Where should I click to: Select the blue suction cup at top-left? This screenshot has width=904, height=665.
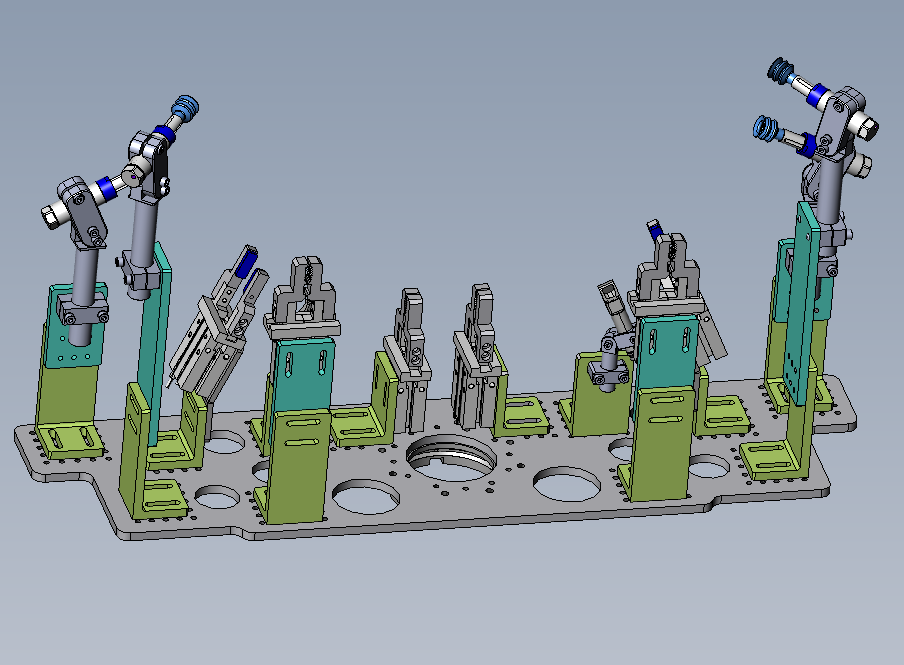184,107
